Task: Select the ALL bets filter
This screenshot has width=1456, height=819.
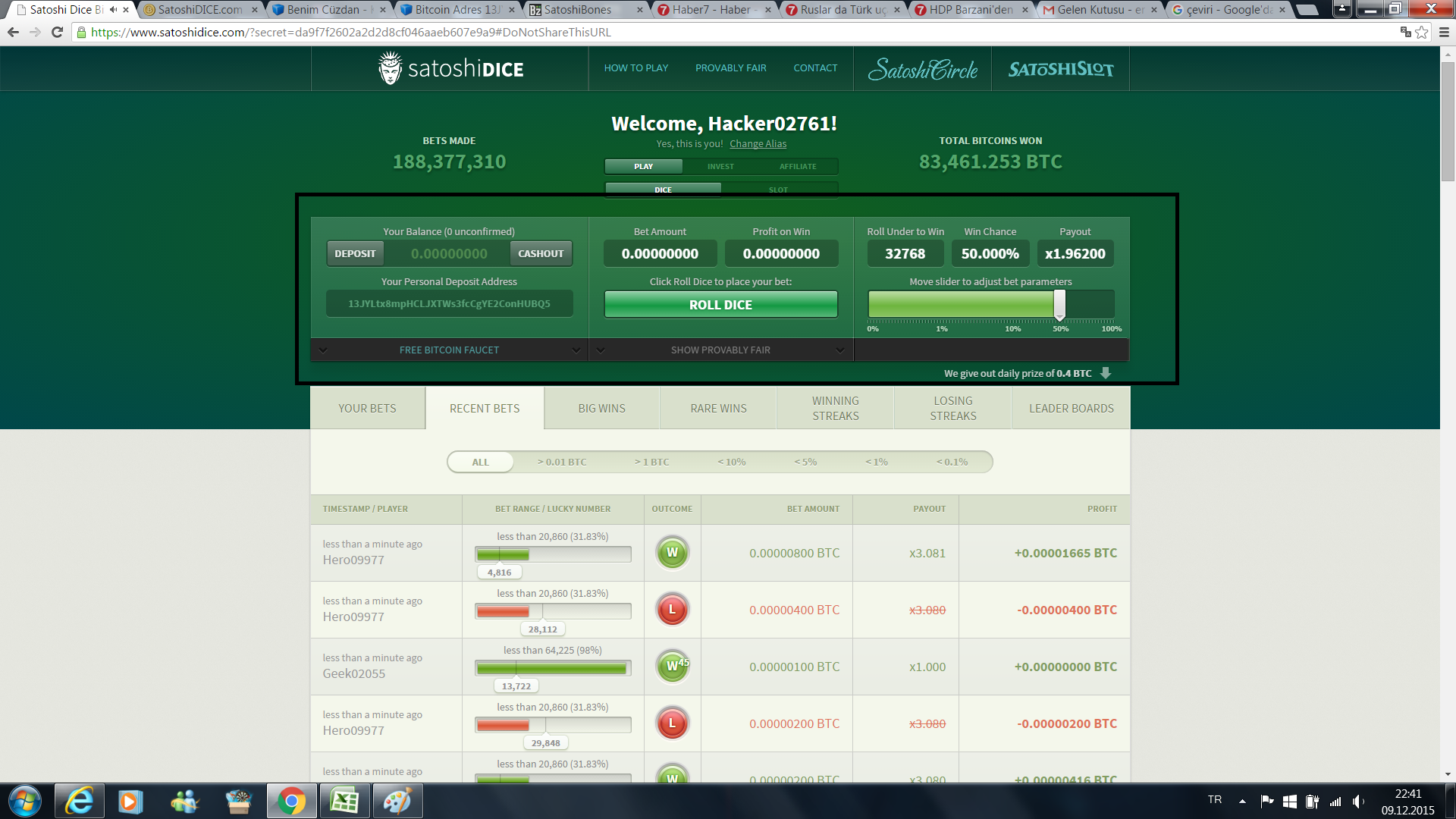Action: pos(481,462)
